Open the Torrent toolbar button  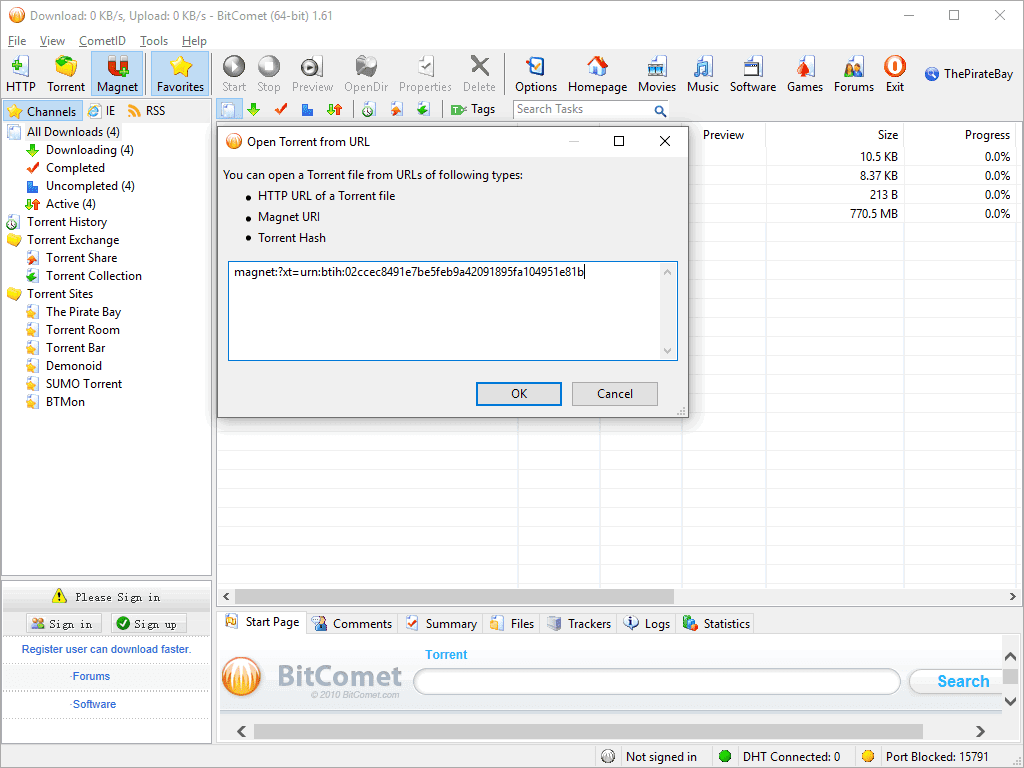[65, 74]
